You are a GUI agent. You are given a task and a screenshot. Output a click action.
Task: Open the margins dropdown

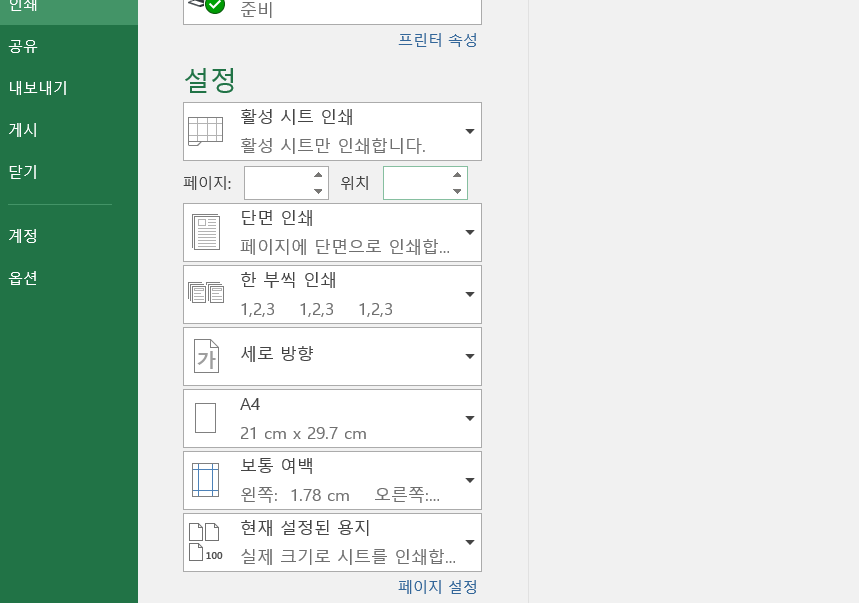pos(468,480)
